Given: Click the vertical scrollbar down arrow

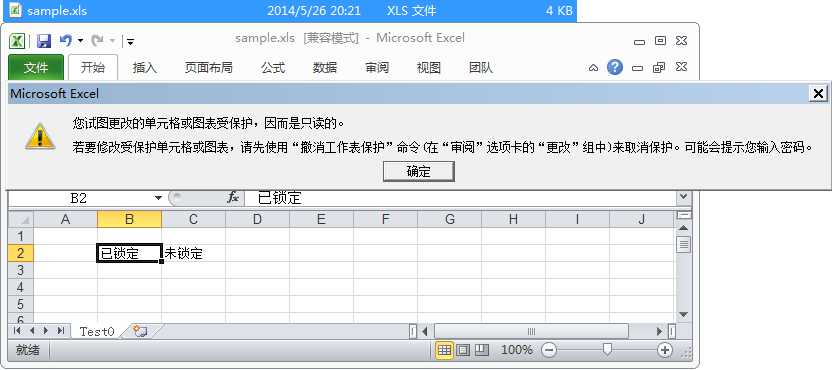Looking at the screenshot, I should pyautogui.click(x=684, y=315).
